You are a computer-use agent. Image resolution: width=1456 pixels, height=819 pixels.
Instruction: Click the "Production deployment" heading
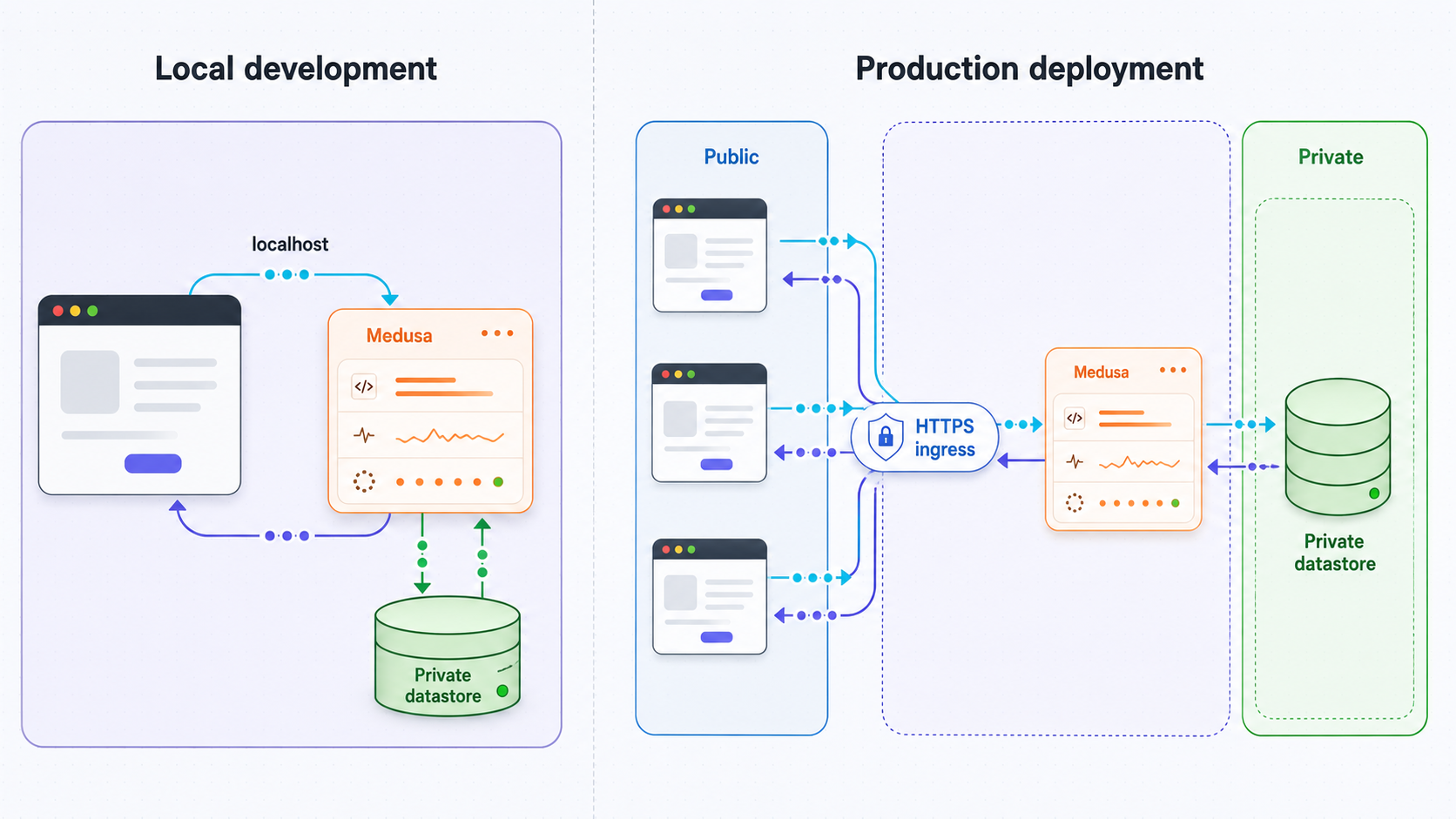click(1029, 69)
